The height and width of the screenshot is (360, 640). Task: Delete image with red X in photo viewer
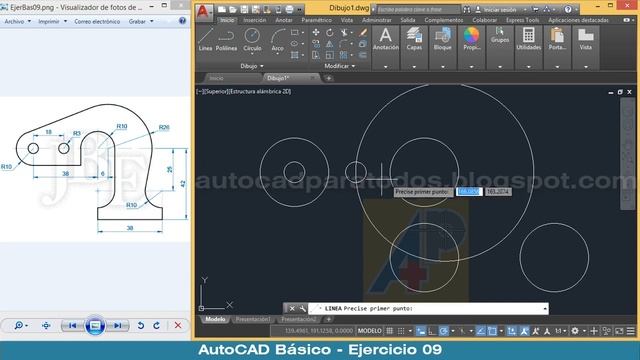click(x=178, y=326)
